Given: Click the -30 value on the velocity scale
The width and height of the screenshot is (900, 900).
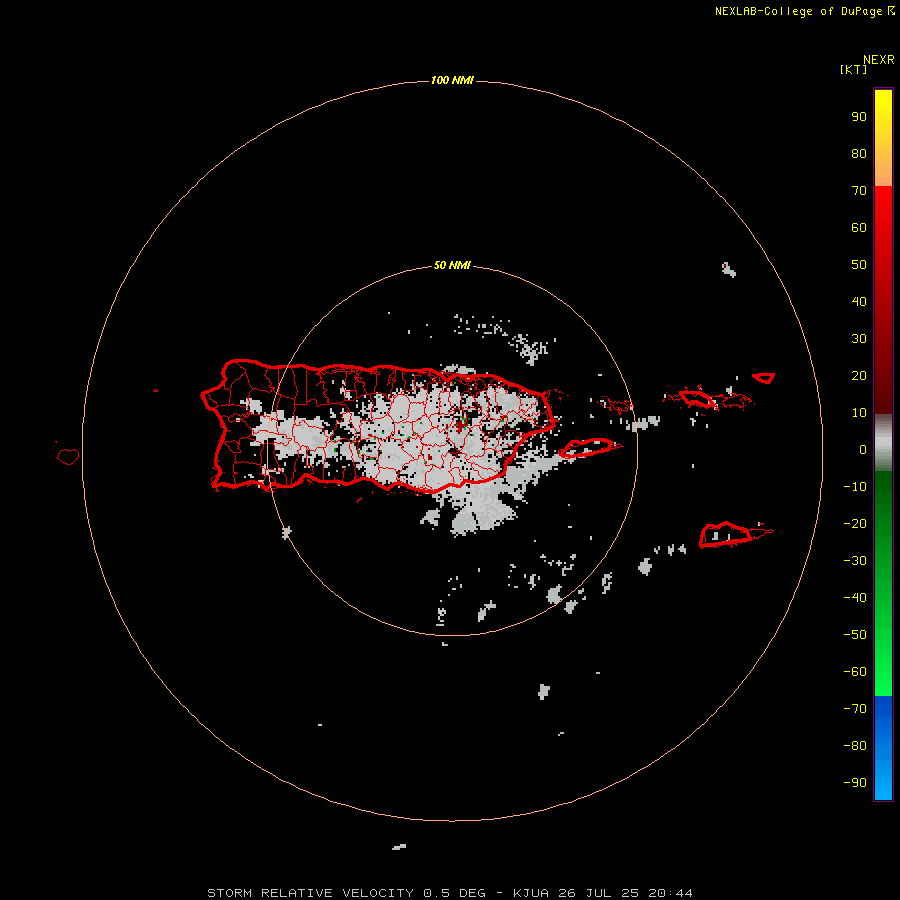Looking at the screenshot, I should (855, 561).
